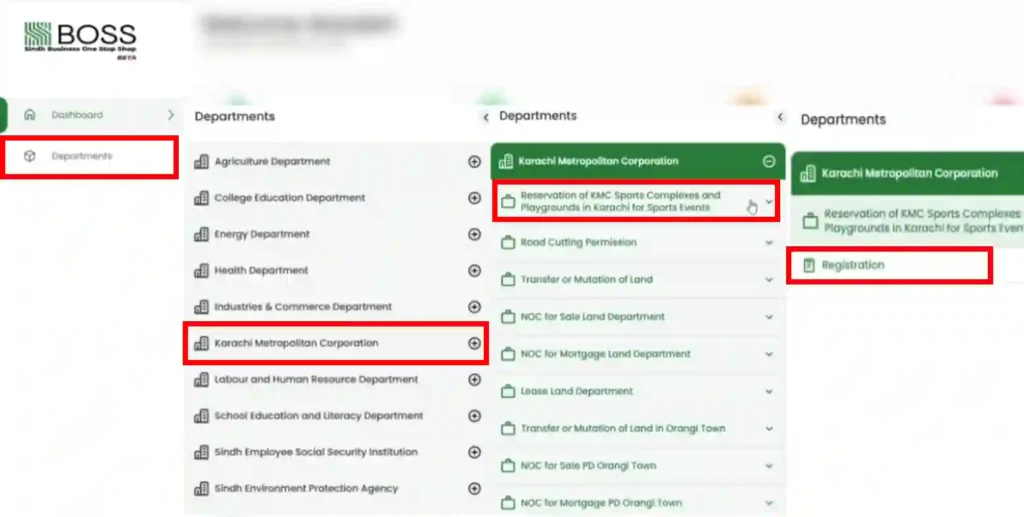The width and height of the screenshot is (1024, 517).
Task: Expand NOC for Mortgage Land Department chevron
Action: [x=768, y=354]
